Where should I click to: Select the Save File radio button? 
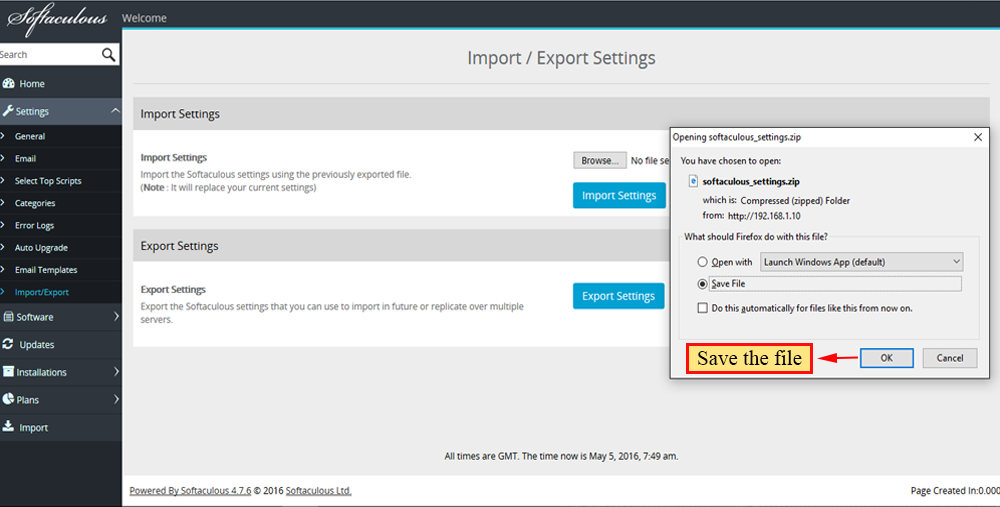[702, 284]
